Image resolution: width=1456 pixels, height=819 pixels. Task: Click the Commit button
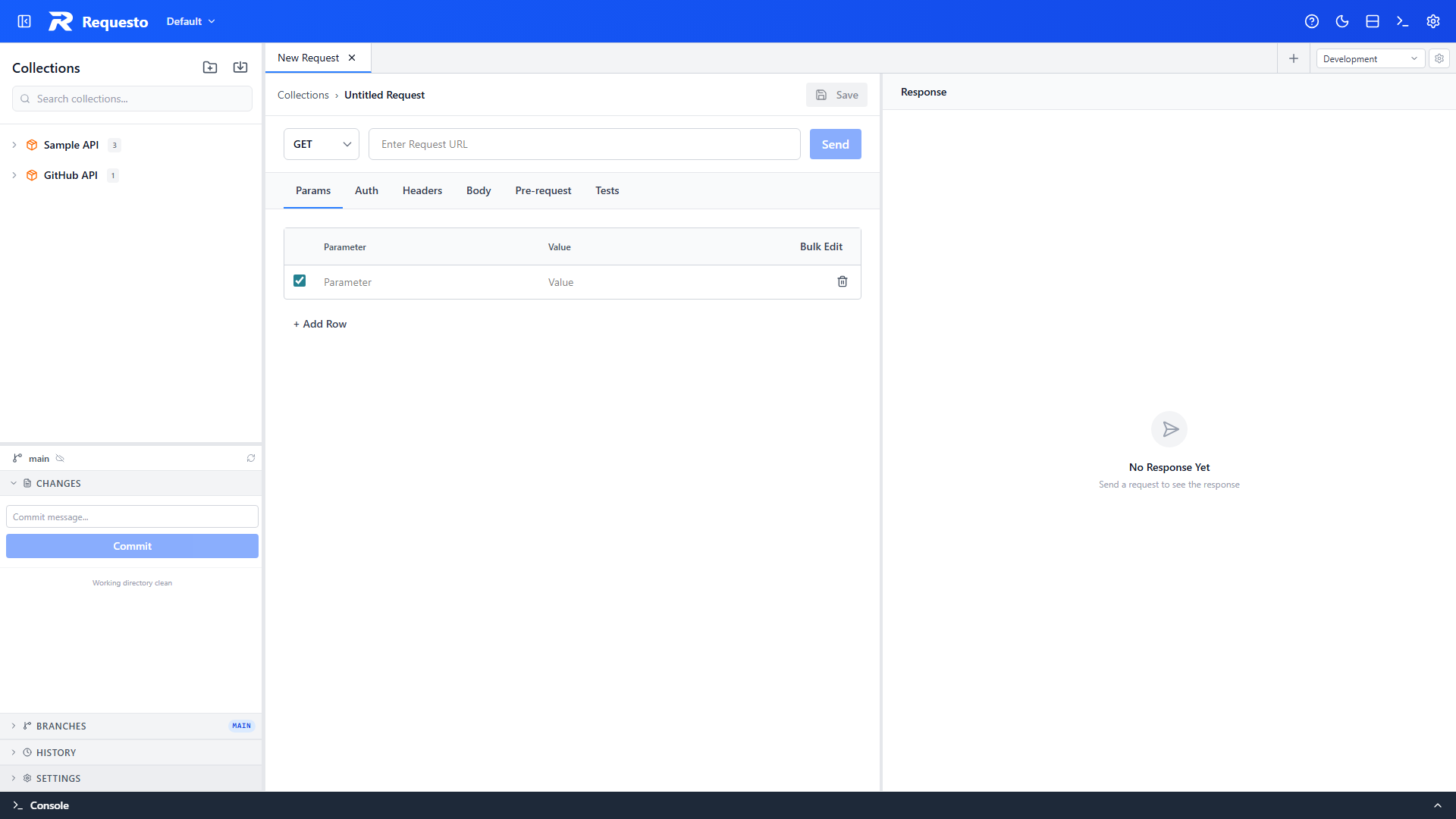[x=132, y=546]
